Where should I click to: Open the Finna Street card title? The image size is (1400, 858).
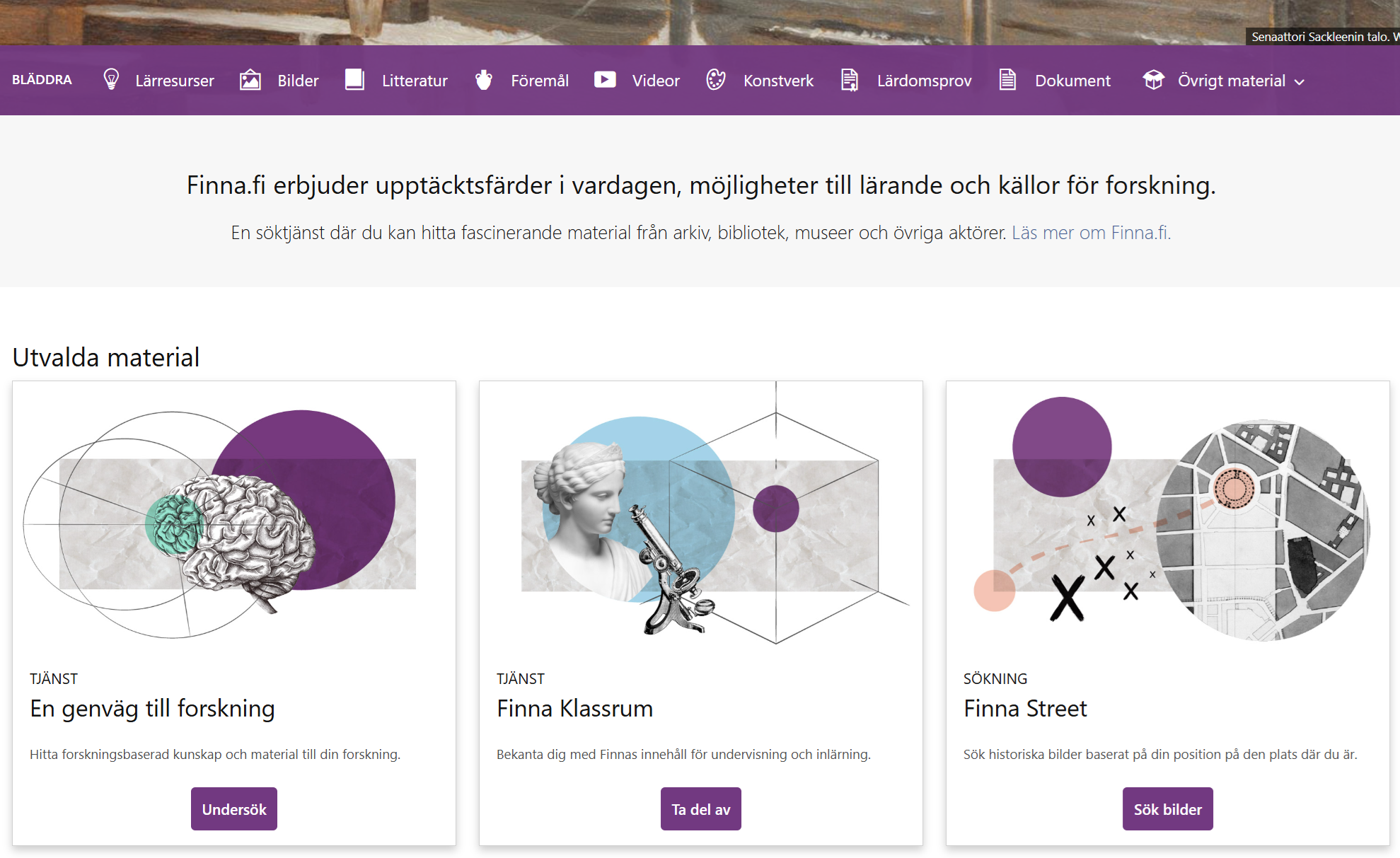(x=1024, y=708)
